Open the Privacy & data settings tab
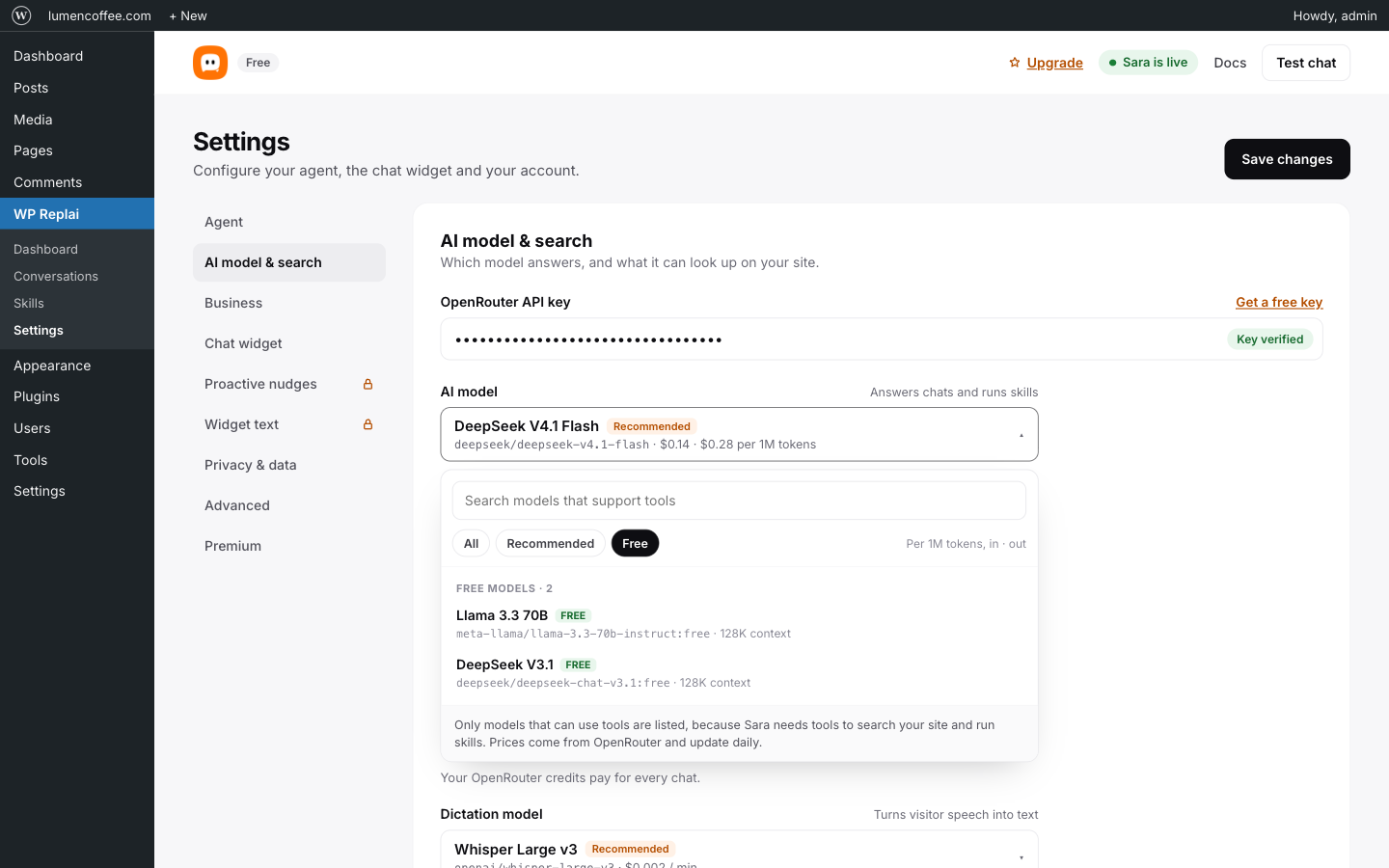 [289, 465]
